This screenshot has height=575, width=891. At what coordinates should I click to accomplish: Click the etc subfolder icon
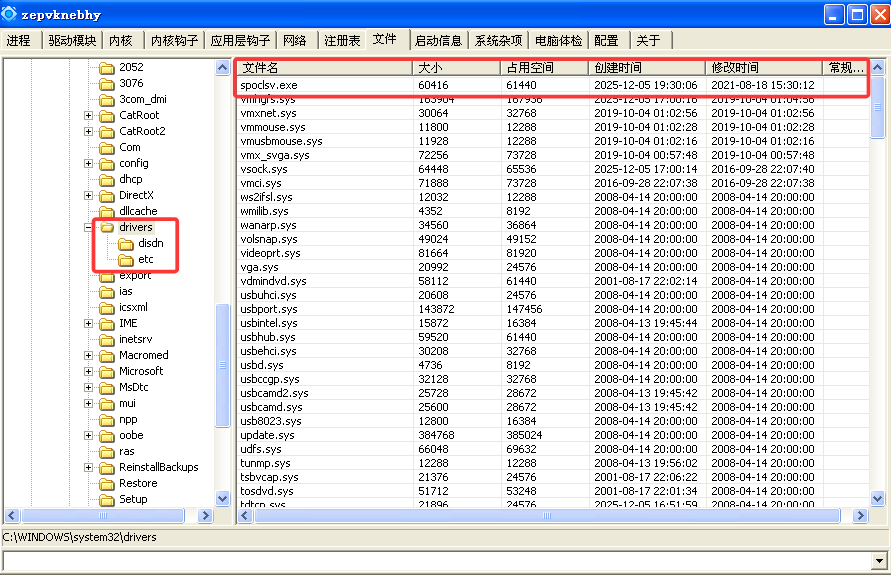tap(125, 260)
